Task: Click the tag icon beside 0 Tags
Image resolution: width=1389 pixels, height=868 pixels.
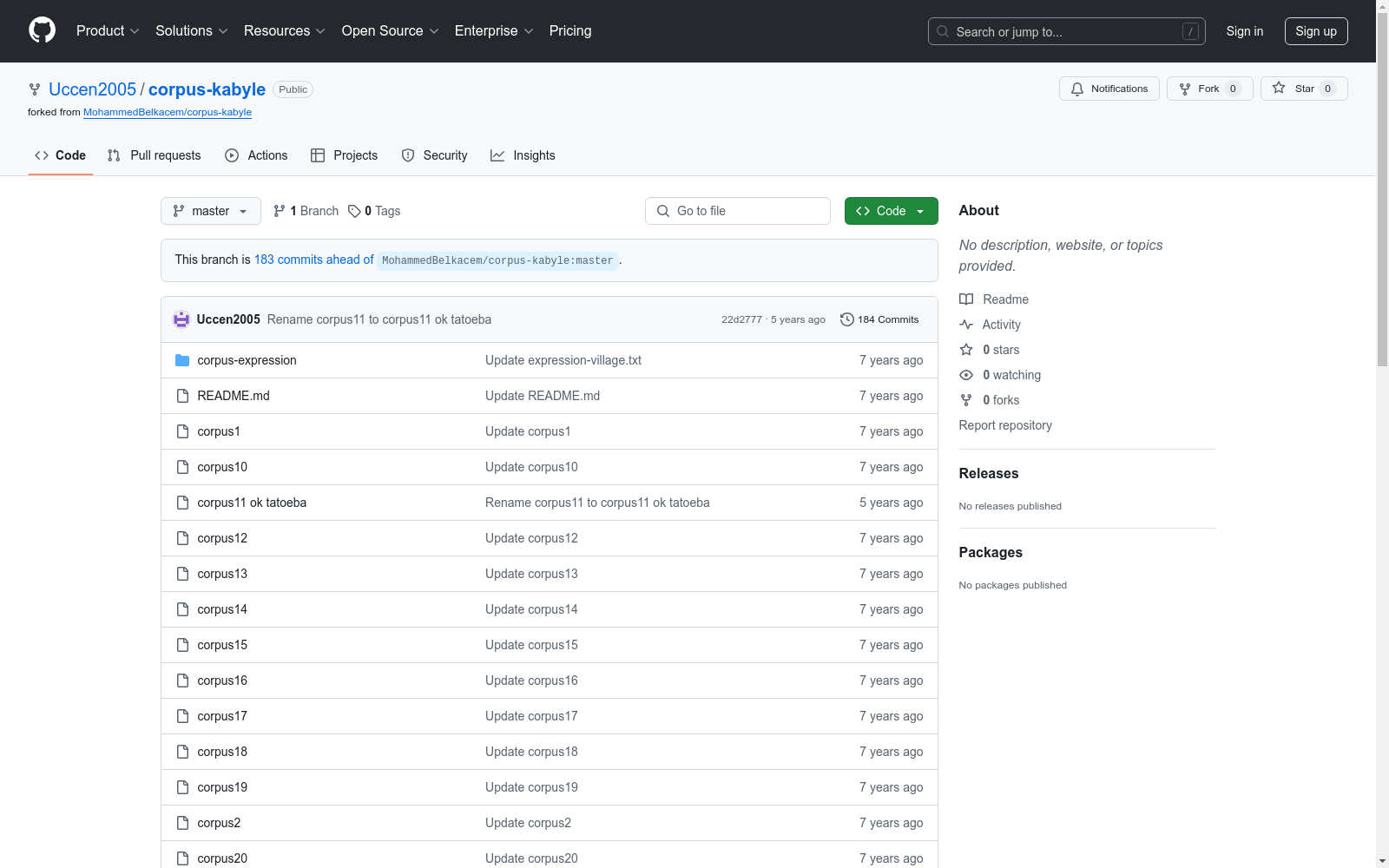Action: tap(354, 211)
